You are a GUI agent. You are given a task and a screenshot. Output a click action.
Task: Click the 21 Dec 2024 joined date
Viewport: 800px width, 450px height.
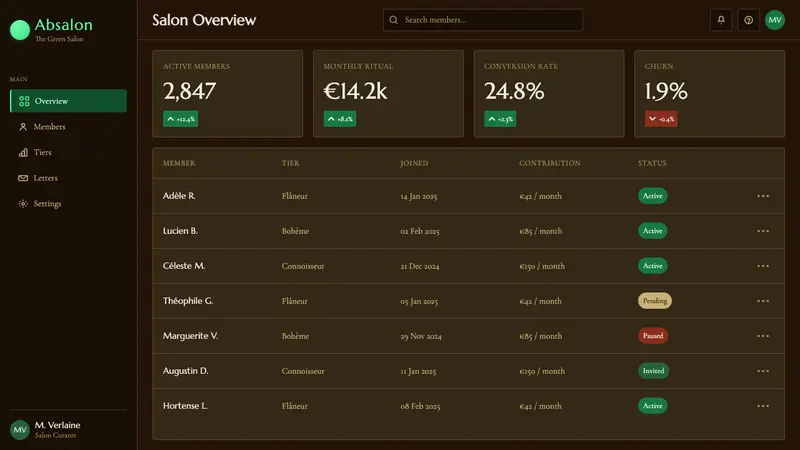pos(419,266)
